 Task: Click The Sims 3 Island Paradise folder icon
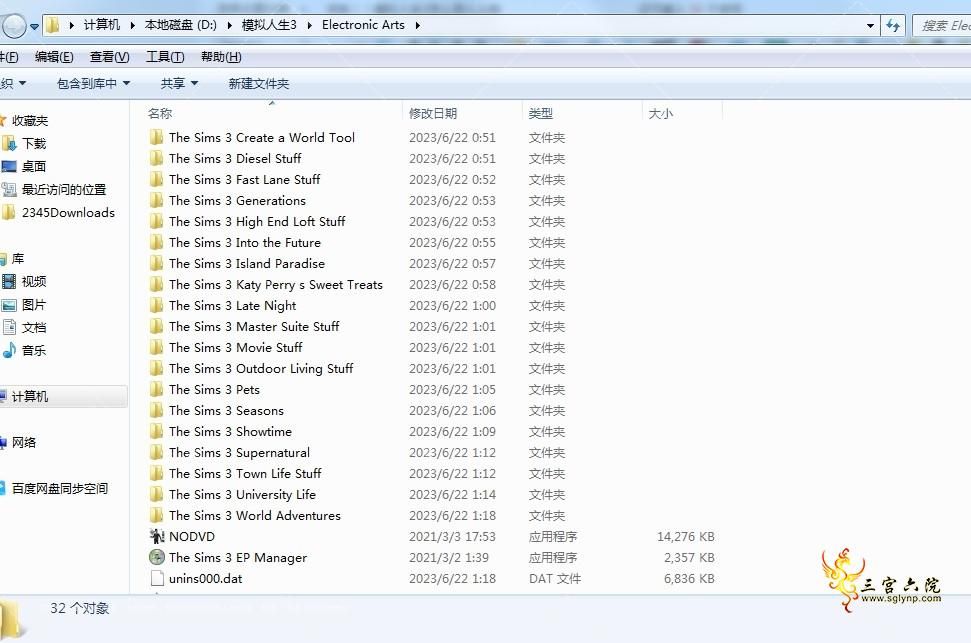tap(157, 263)
